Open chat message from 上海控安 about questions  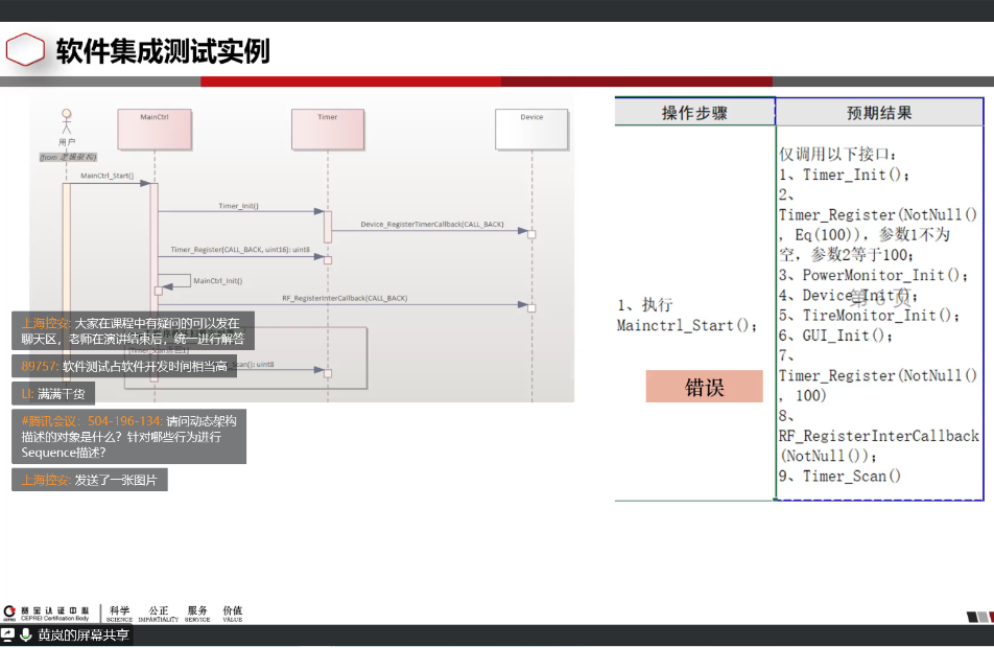133,331
